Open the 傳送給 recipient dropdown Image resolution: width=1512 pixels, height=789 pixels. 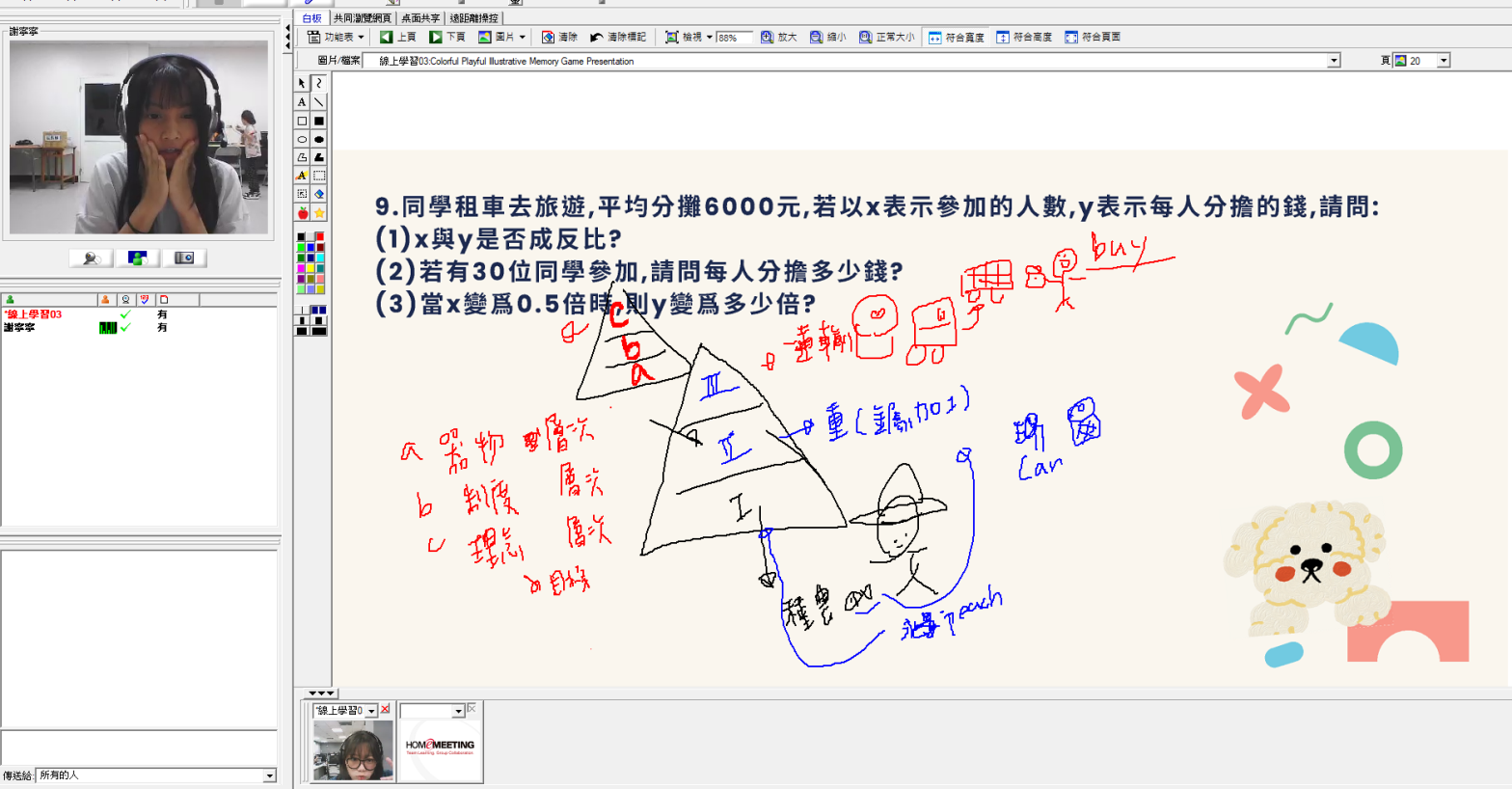tap(269, 775)
